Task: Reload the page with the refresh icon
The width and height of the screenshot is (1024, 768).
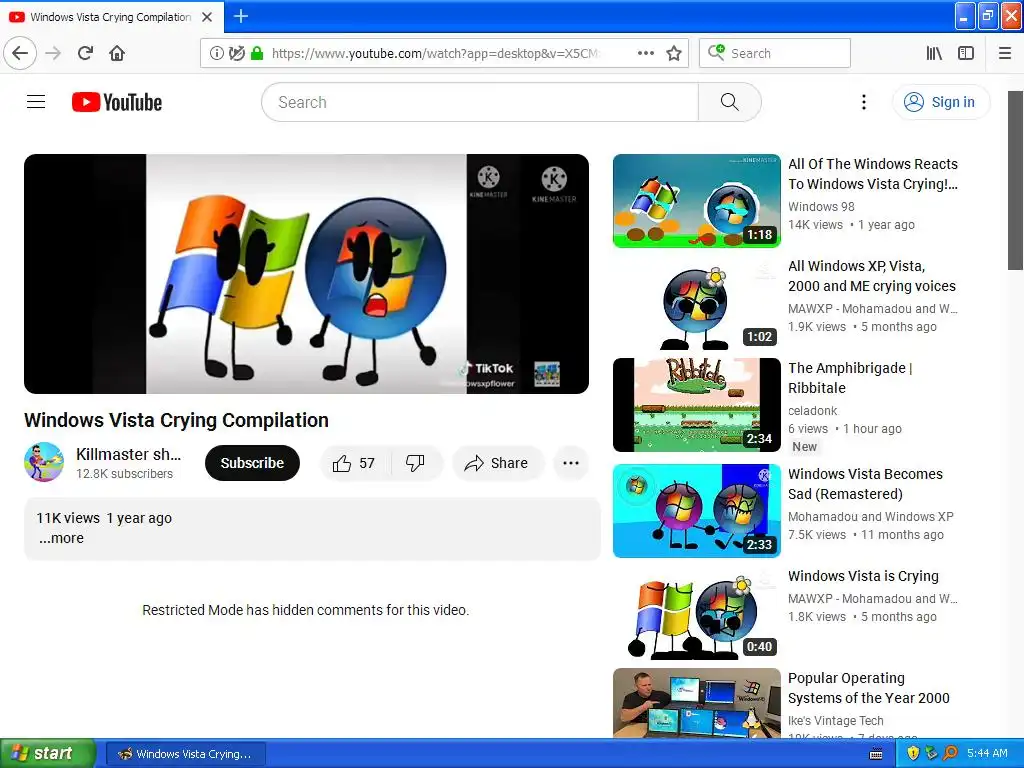Action: click(x=85, y=53)
